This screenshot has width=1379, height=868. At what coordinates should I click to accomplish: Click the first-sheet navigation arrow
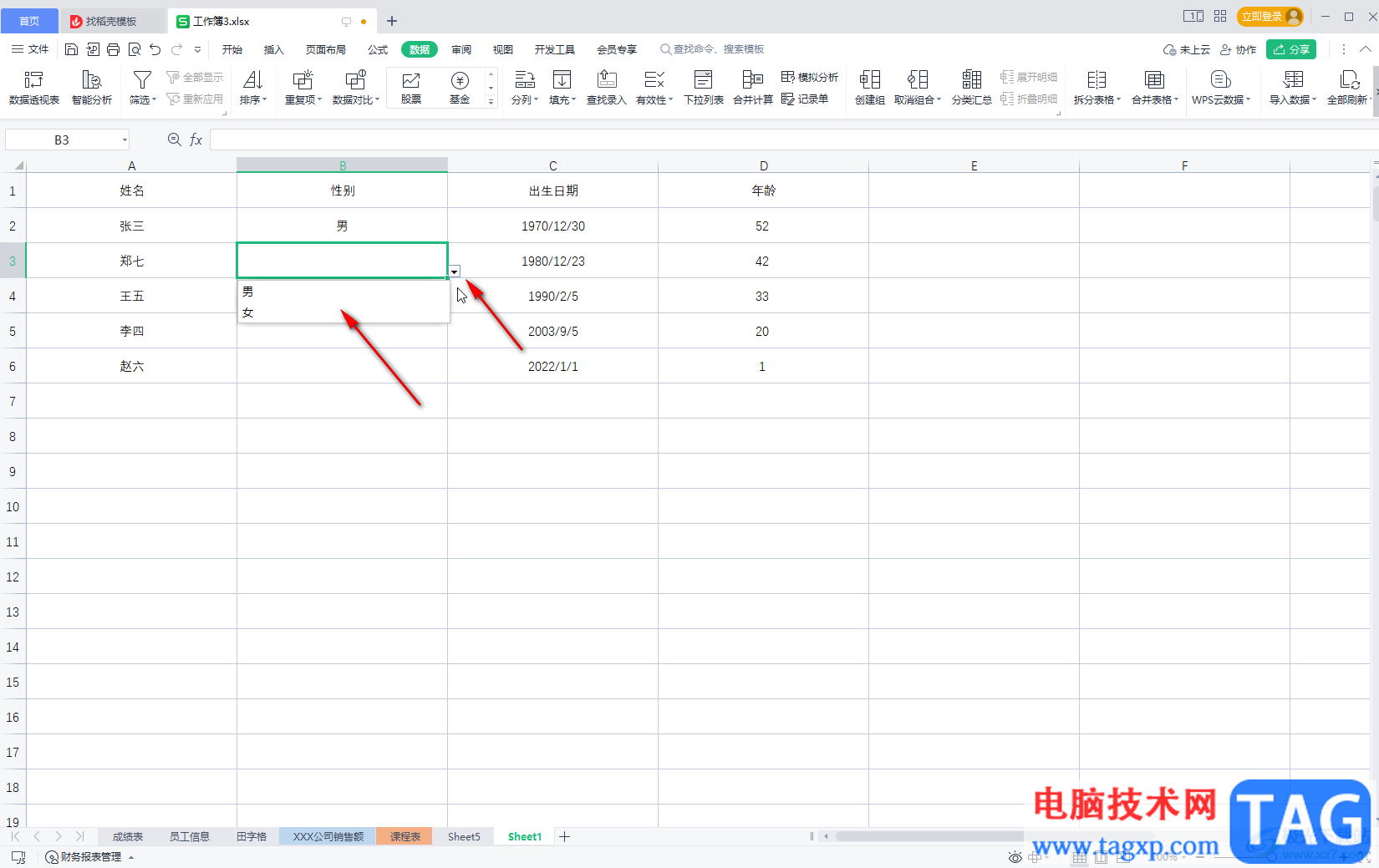pos(16,836)
